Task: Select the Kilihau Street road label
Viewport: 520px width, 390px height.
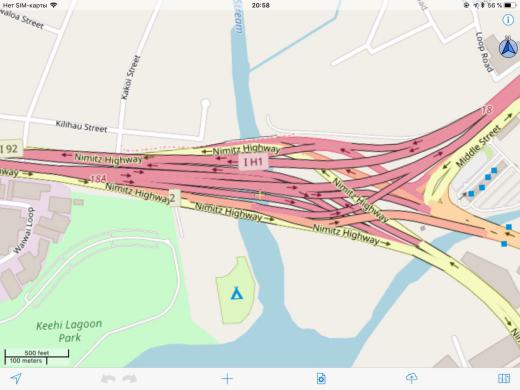Action: coord(81,126)
